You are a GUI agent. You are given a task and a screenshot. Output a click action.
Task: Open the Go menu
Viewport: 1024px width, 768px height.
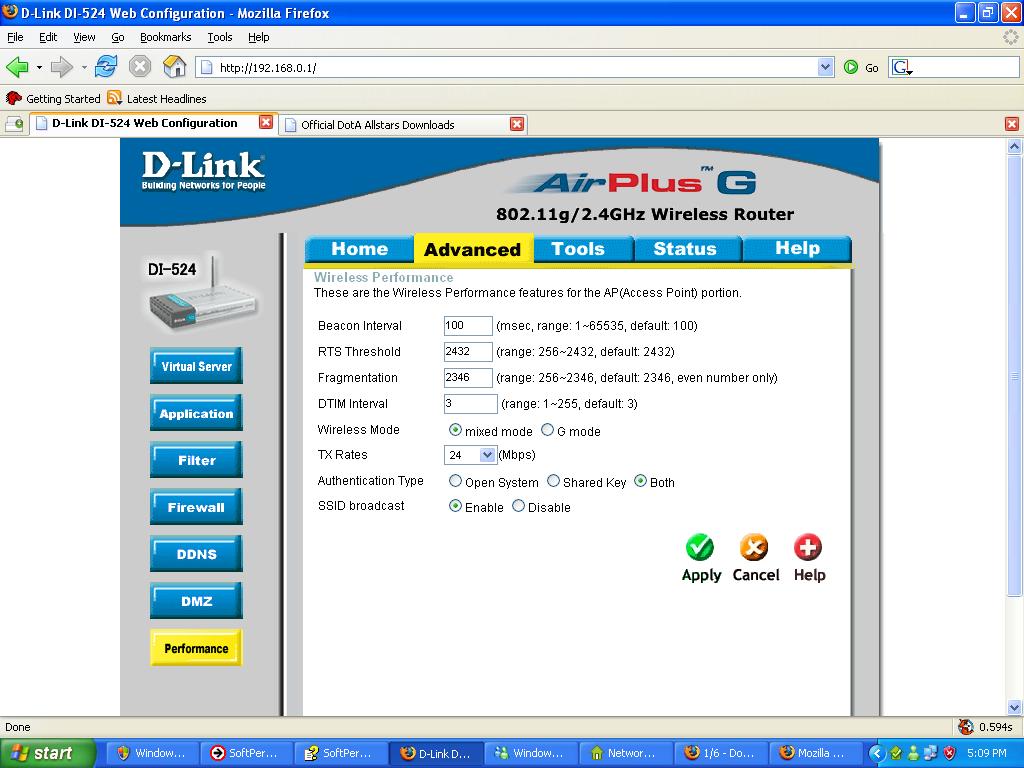118,37
